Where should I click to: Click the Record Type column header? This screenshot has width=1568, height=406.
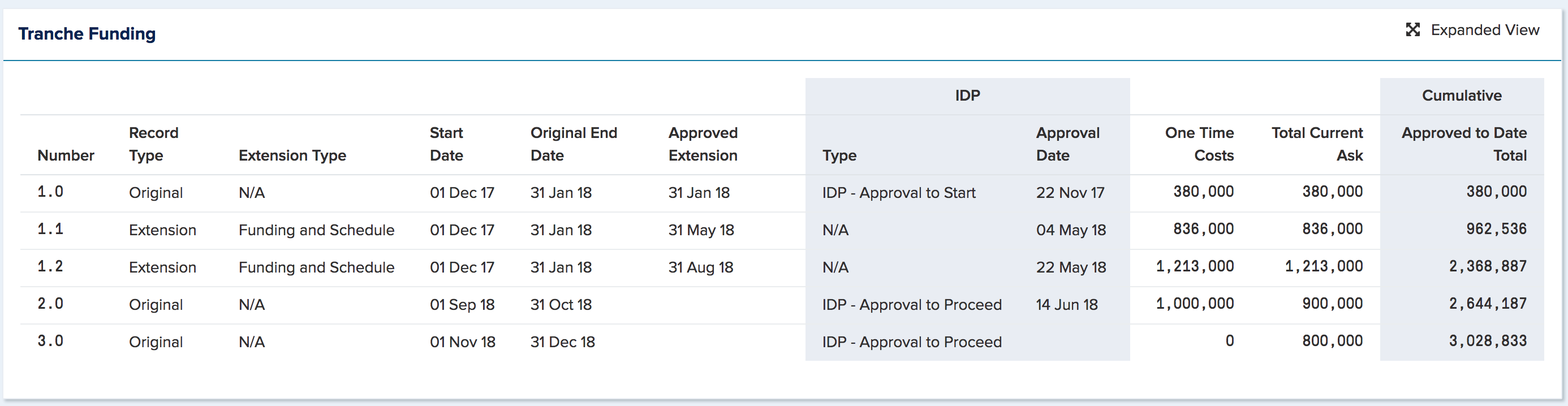(153, 144)
